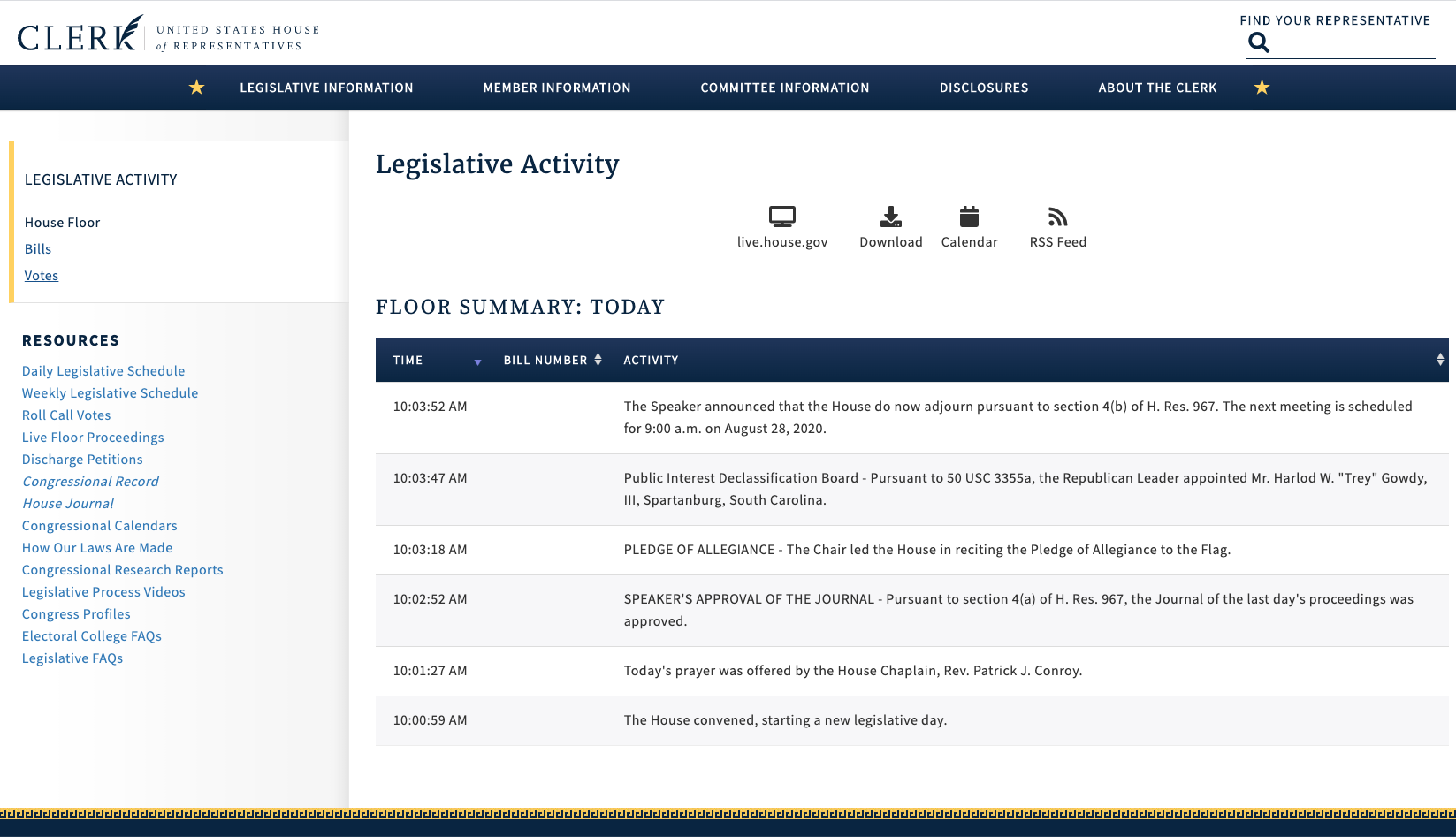Open Legislative Information menu

point(326,88)
